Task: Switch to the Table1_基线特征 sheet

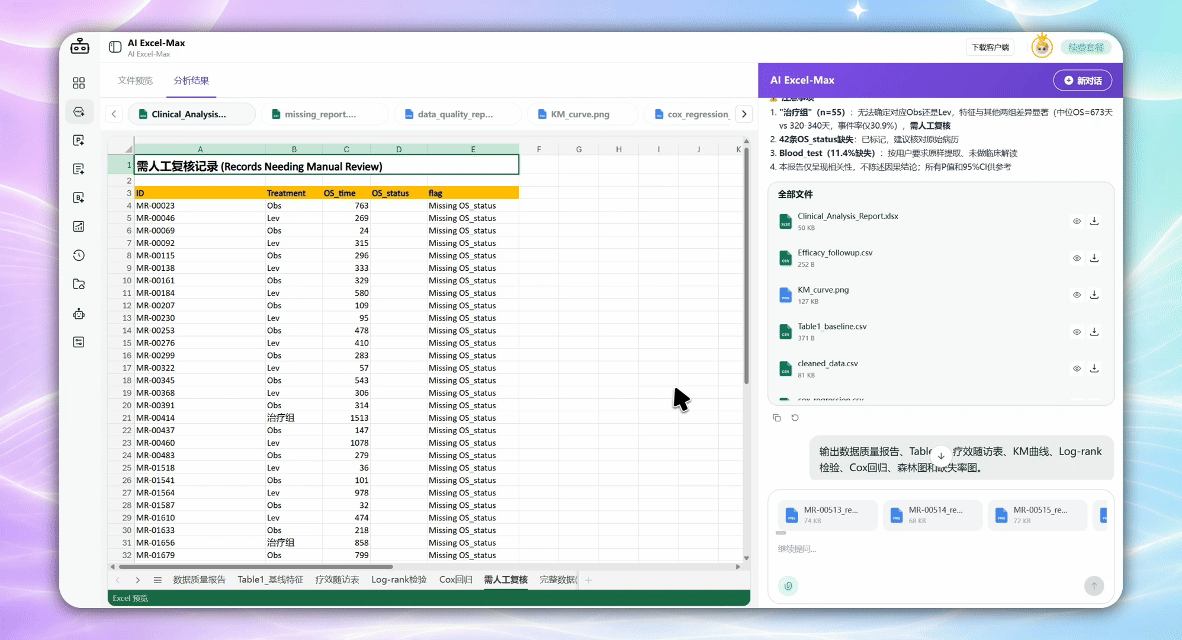Action: [270, 580]
